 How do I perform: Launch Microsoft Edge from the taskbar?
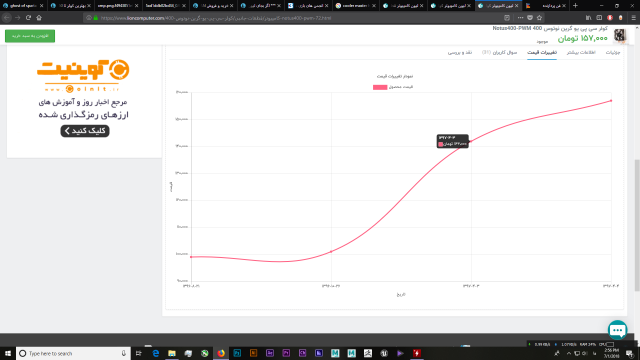coord(156,353)
